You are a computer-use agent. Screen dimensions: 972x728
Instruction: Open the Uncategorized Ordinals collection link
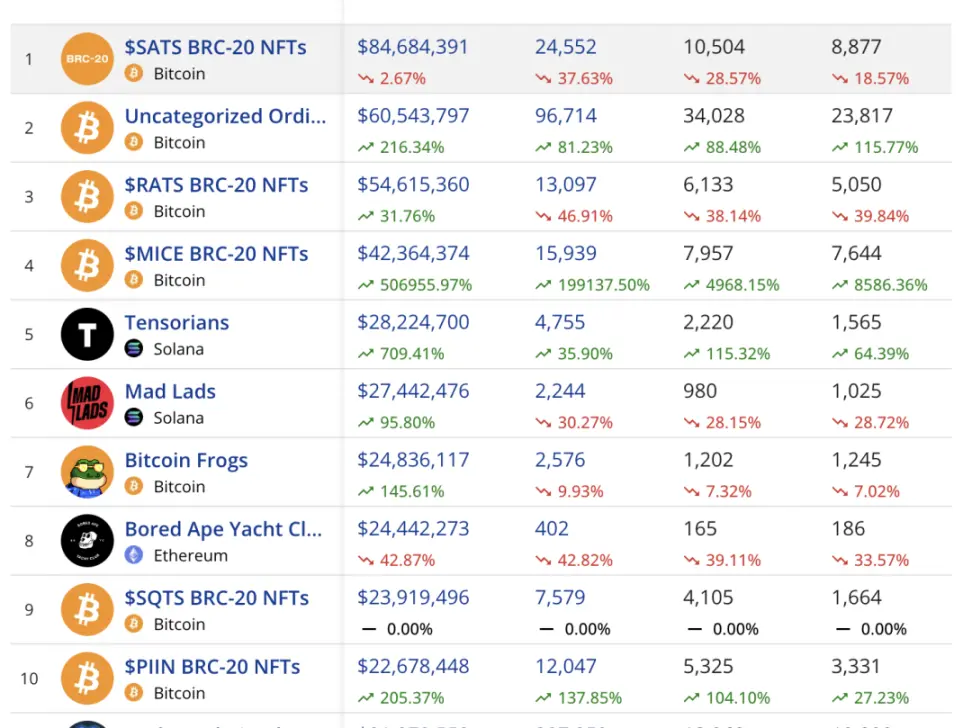pyautogui.click(x=225, y=116)
